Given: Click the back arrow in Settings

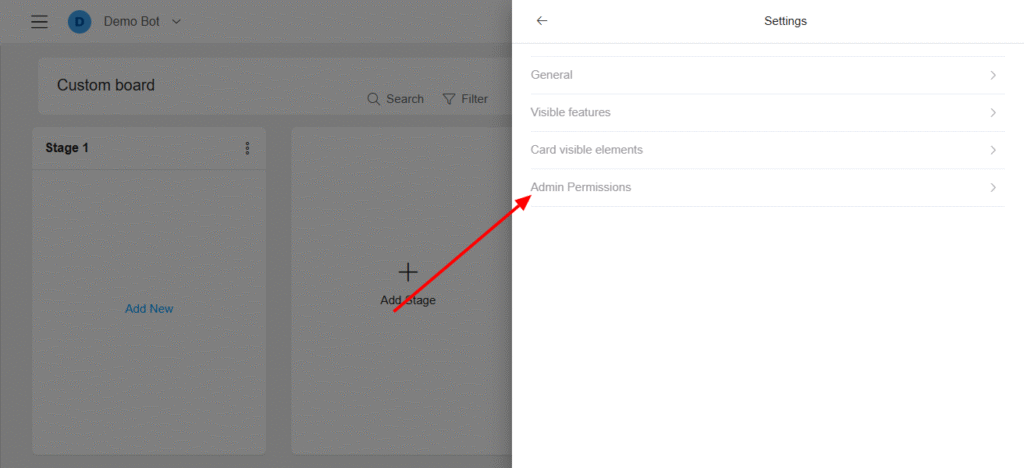Looking at the screenshot, I should point(541,21).
